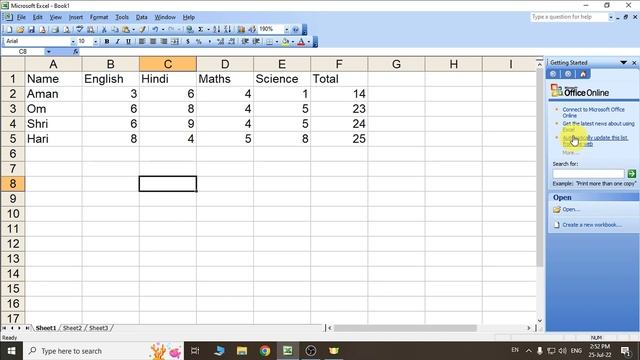
Task: Click the Increase Decimal icon
Action: pyautogui.click(x=220, y=41)
